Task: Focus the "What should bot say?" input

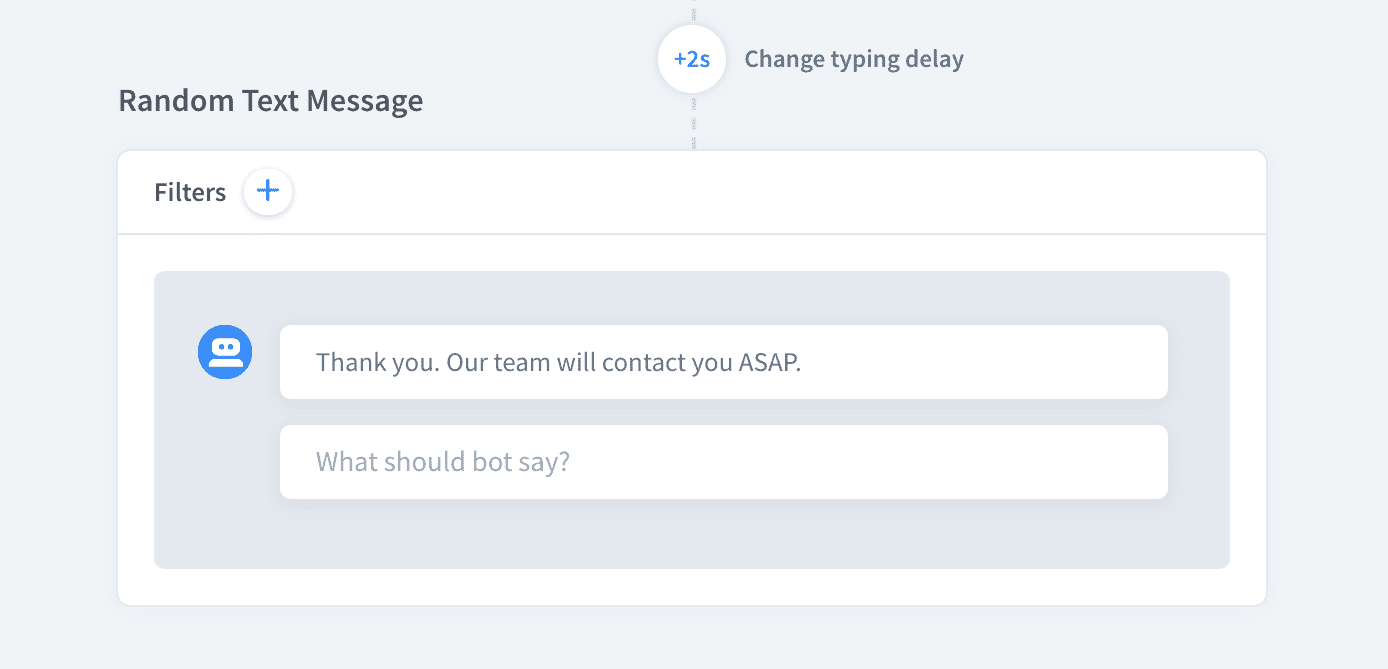Action: tap(723, 462)
